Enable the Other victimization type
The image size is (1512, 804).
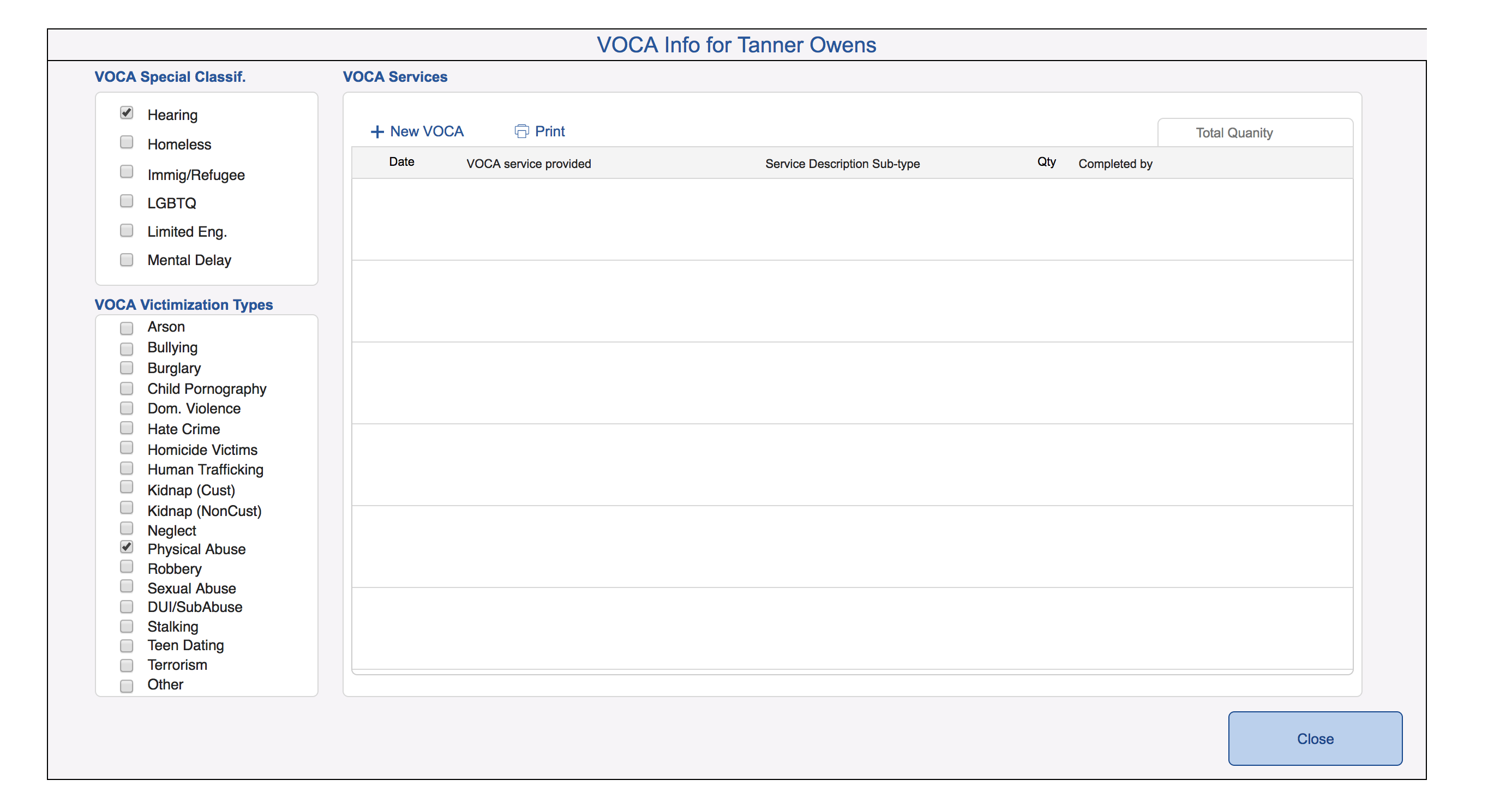pos(126,685)
